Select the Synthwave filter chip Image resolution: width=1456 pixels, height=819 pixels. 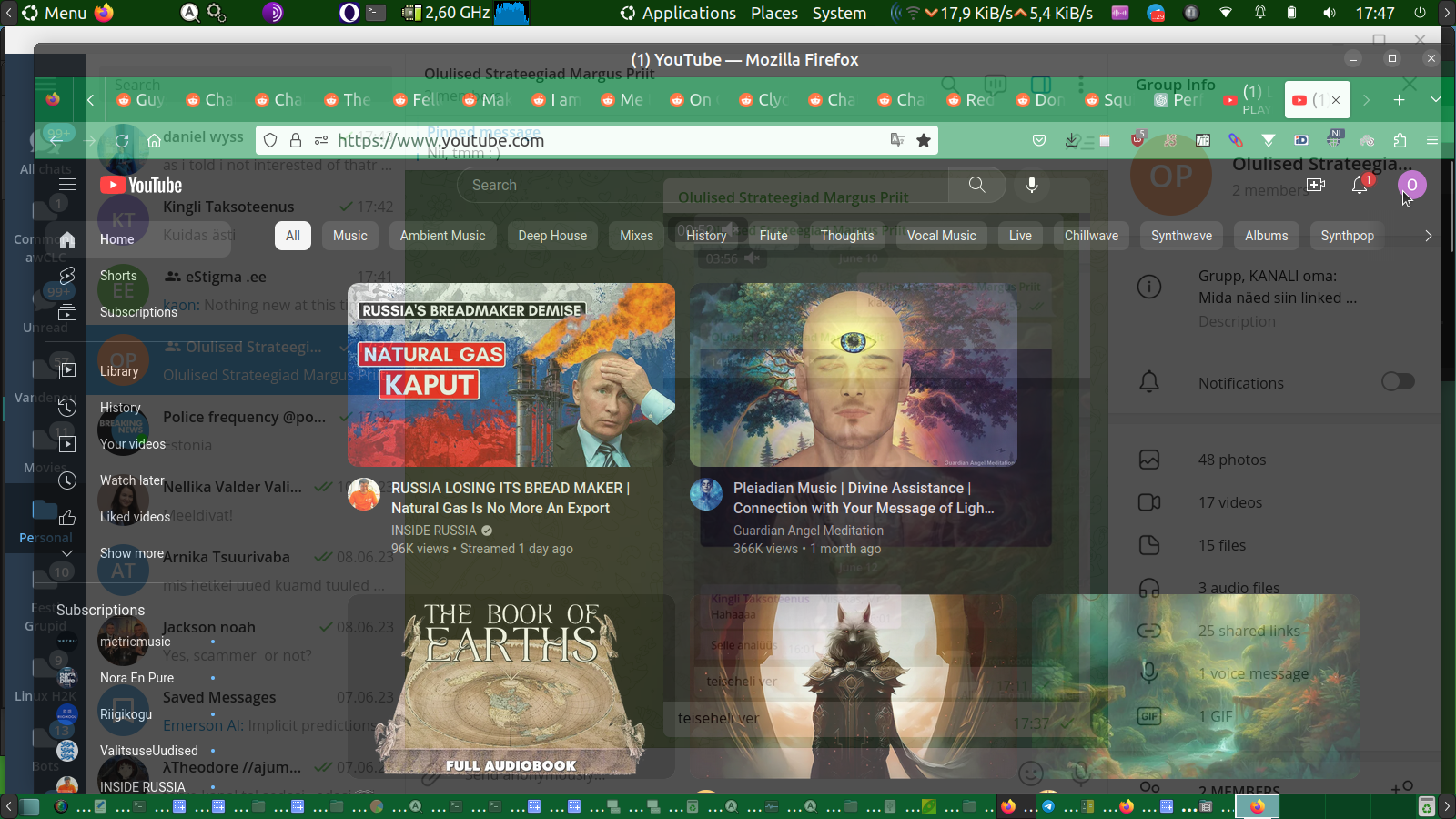click(x=1181, y=236)
